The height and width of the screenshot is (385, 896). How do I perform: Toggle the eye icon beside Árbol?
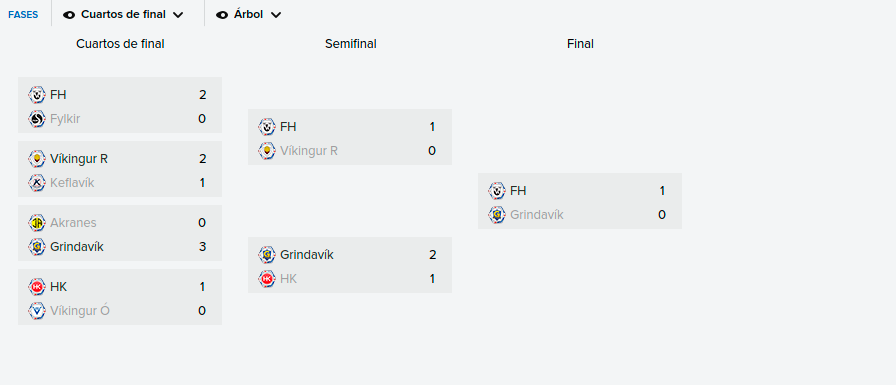(x=222, y=15)
